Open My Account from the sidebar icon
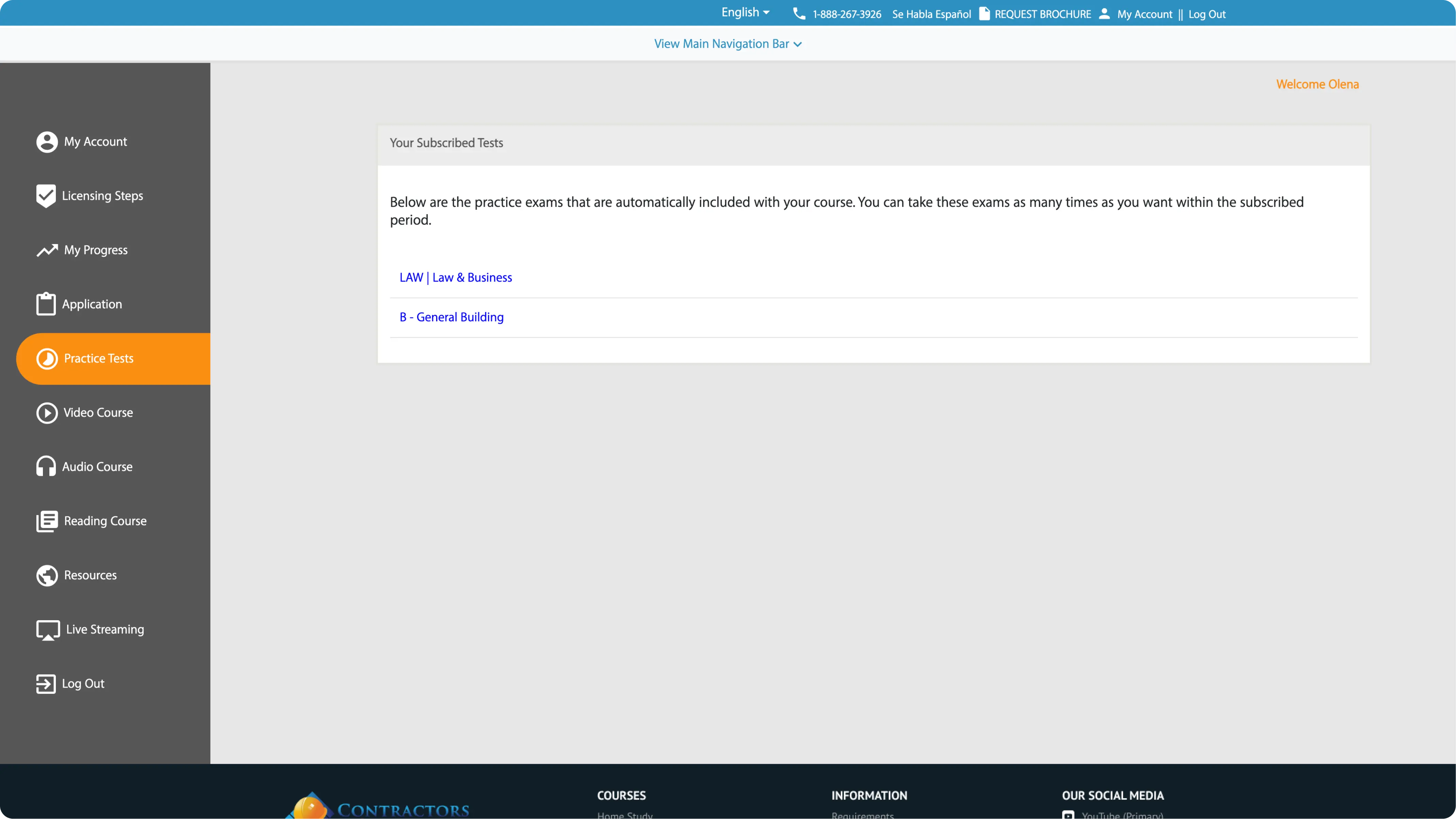The width and height of the screenshot is (1456, 819). (x=46, y=142)
